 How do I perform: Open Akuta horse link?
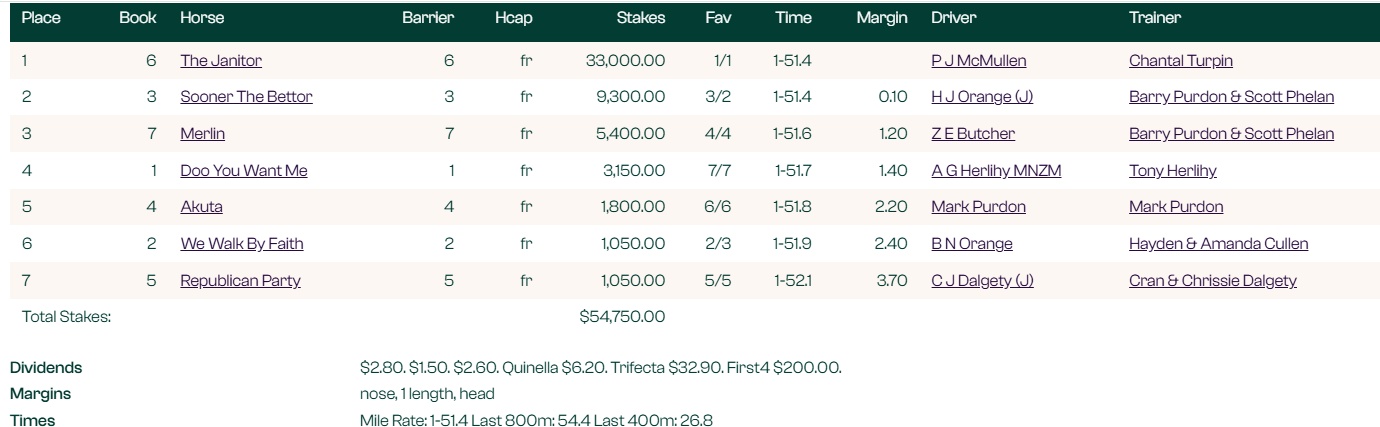click(201, 207)
